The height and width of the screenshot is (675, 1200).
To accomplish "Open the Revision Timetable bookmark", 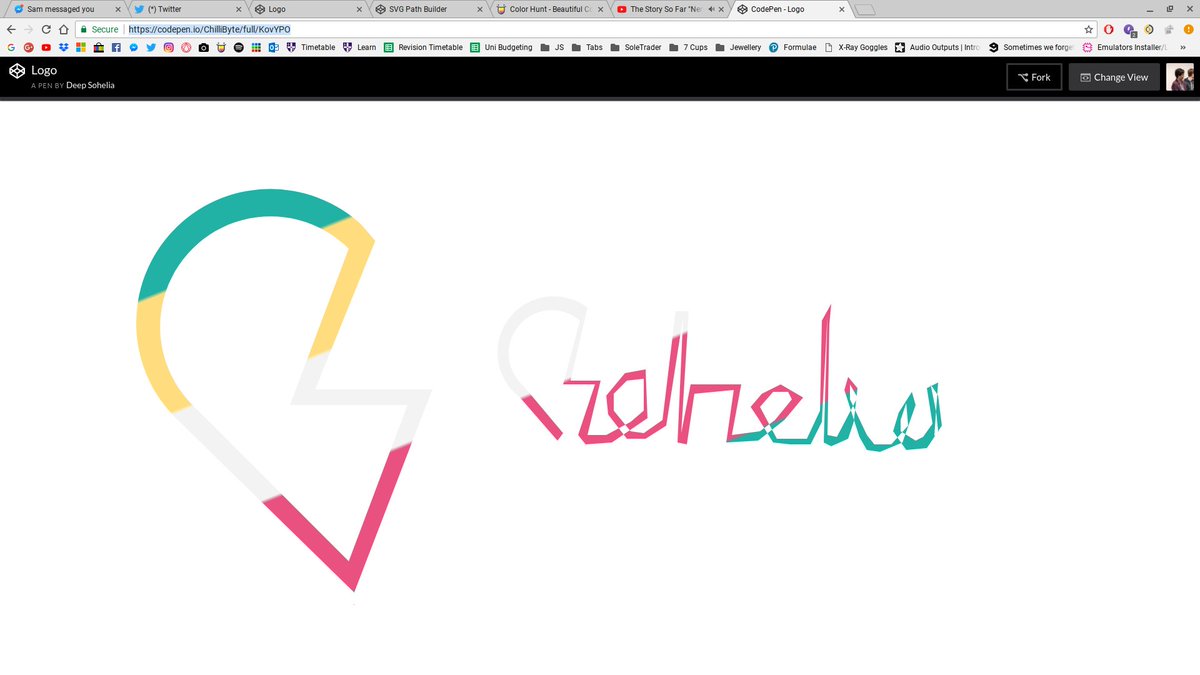I will [423, 47].
